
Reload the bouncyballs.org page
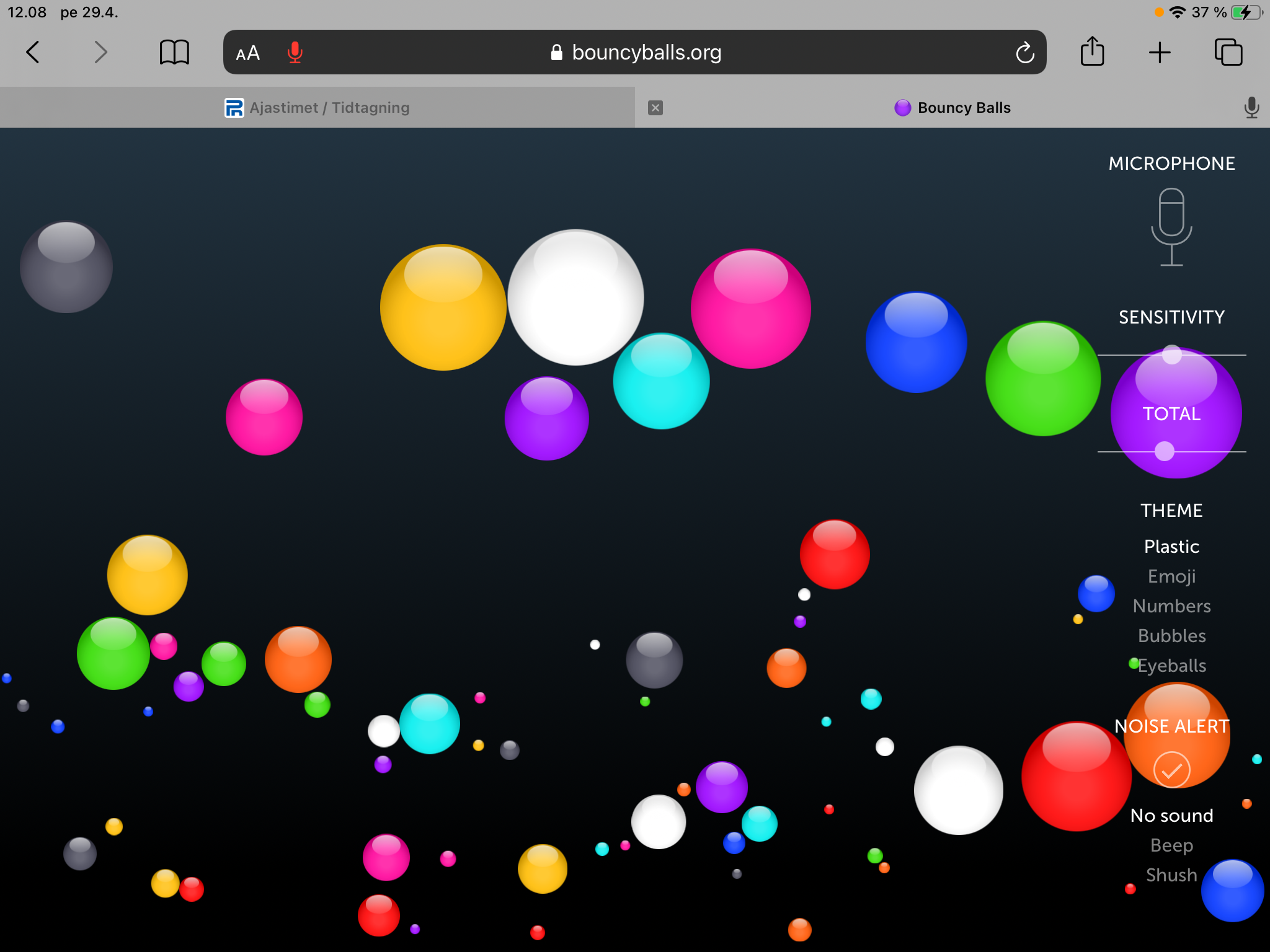click(1024, 53)
